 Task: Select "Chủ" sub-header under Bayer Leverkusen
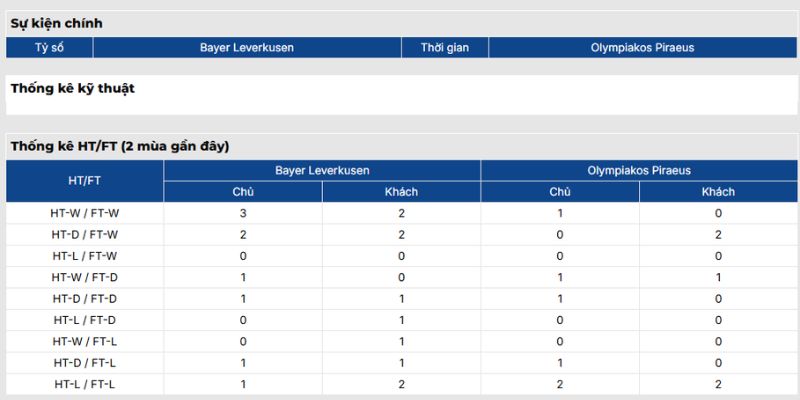(x=243, y=192)
